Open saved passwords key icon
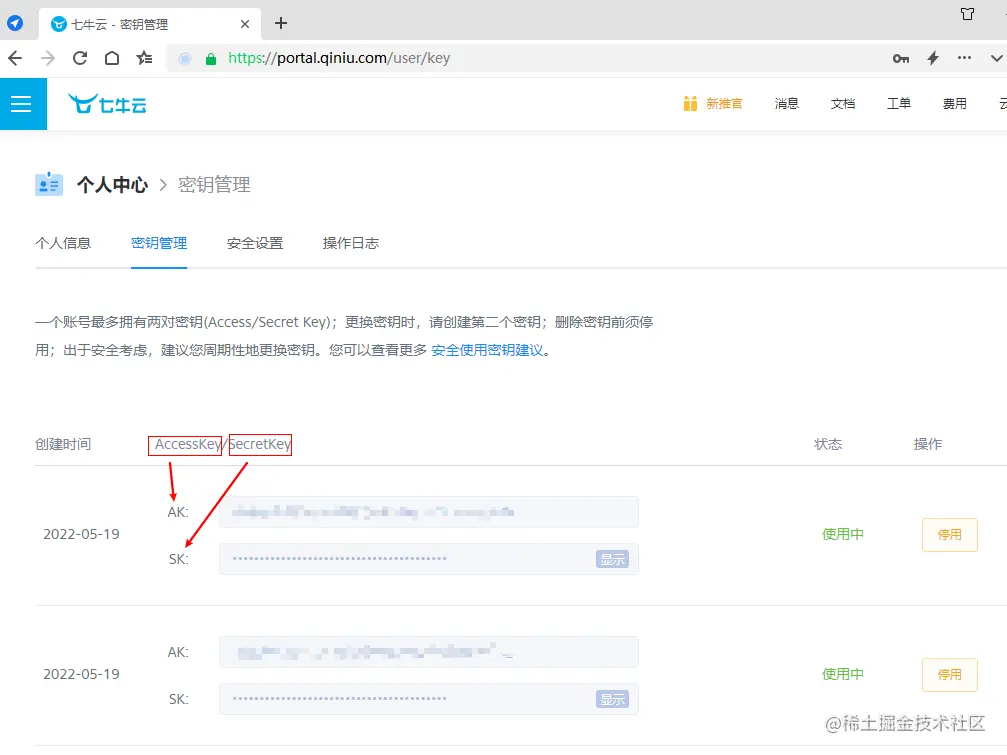The height and width of the screenshot is (755, 1007). pyautogui.click(x=900, y=58)
